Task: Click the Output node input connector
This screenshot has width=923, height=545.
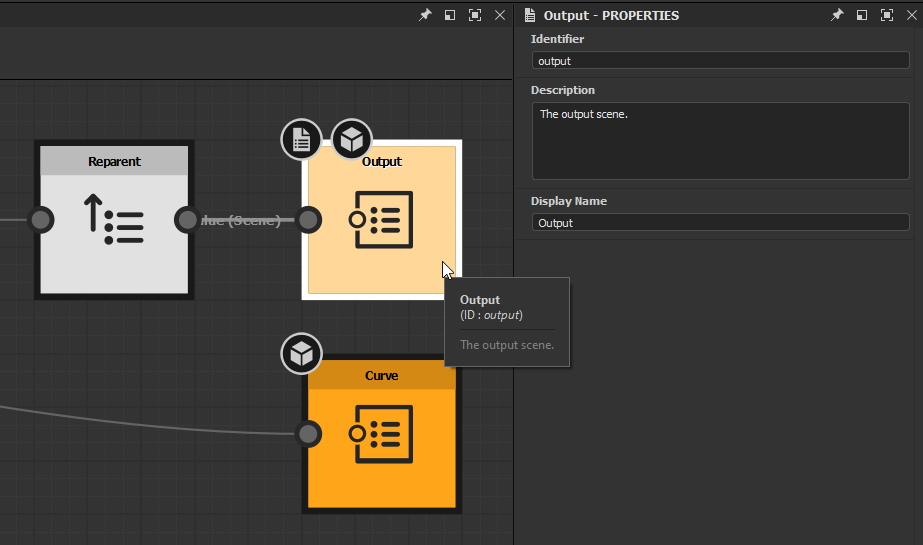Action: pyautogui.click(x=309, y=220)
